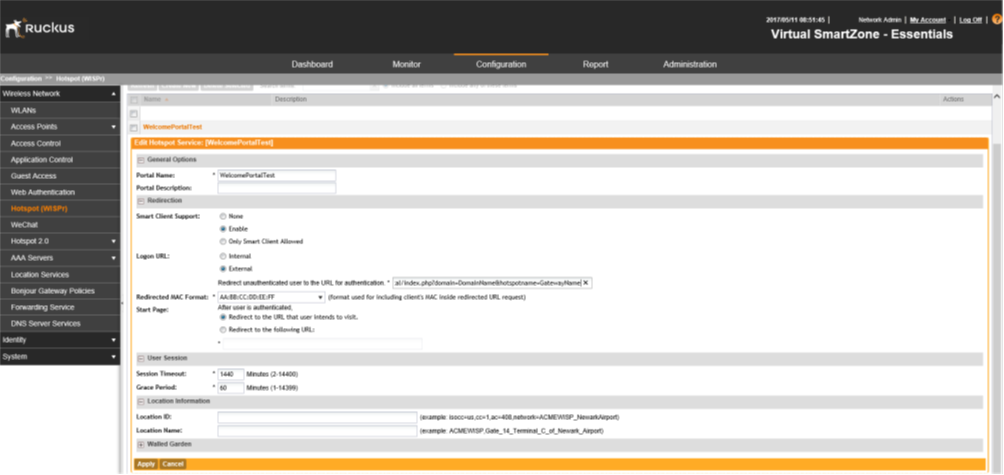The width and height of the screenshot is (1004, 475).
Task: Tick the WelcomePortalTest row checkbox
Action: 134,128
